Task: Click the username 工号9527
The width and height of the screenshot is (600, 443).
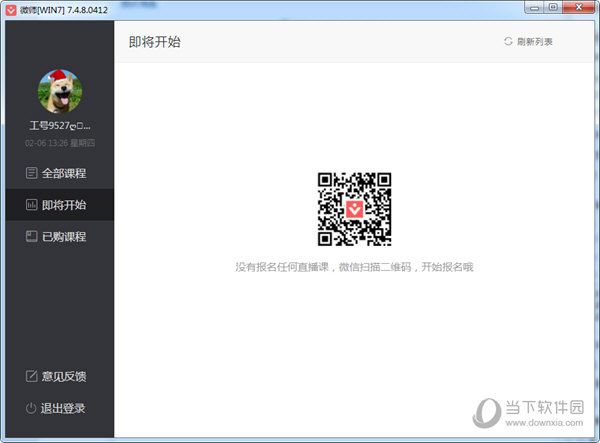Action: (60, 125)
